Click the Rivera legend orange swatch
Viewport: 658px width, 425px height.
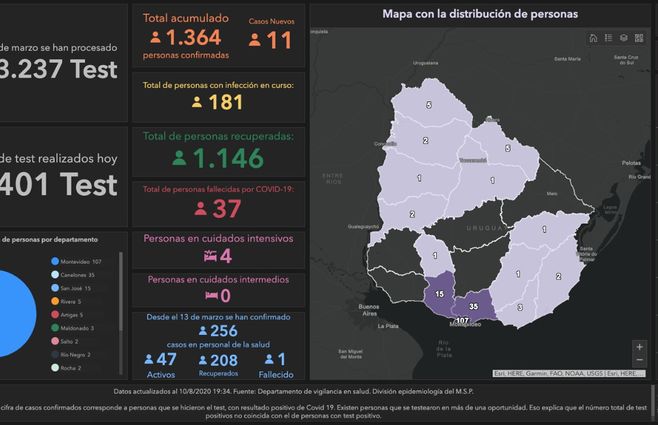pyautogui.click(x=54, y=300)
